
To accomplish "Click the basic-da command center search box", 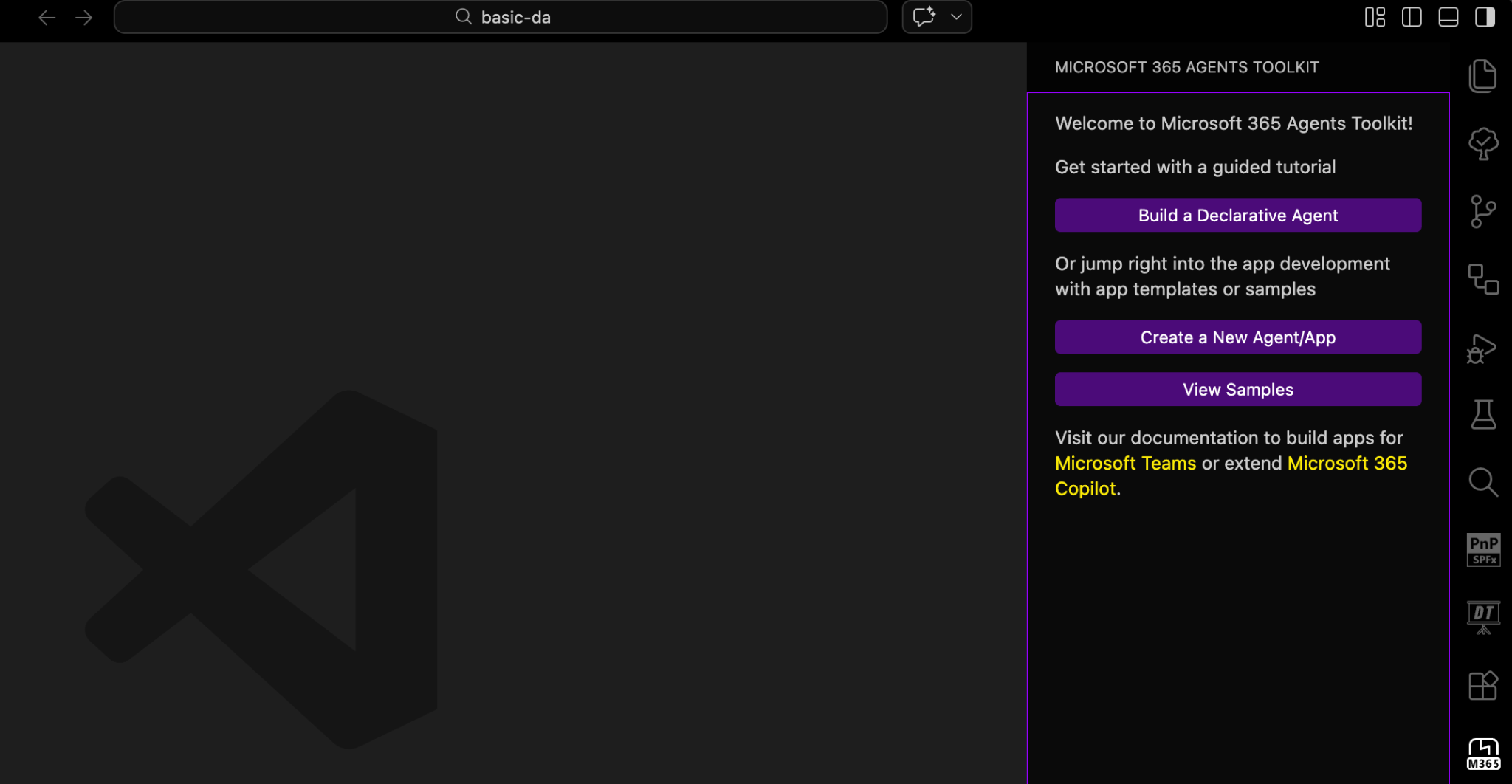I will pyautogui.click(x=501, y=17).
